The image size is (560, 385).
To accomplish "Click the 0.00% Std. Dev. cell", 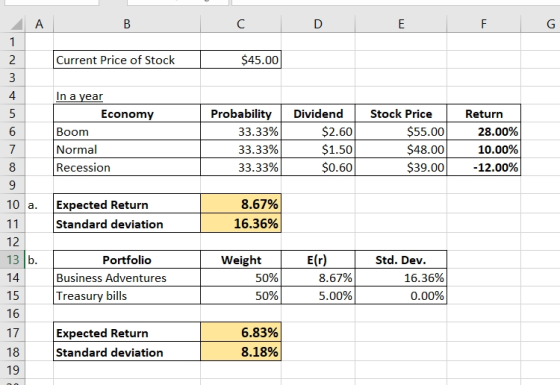I will coord(401,295).
